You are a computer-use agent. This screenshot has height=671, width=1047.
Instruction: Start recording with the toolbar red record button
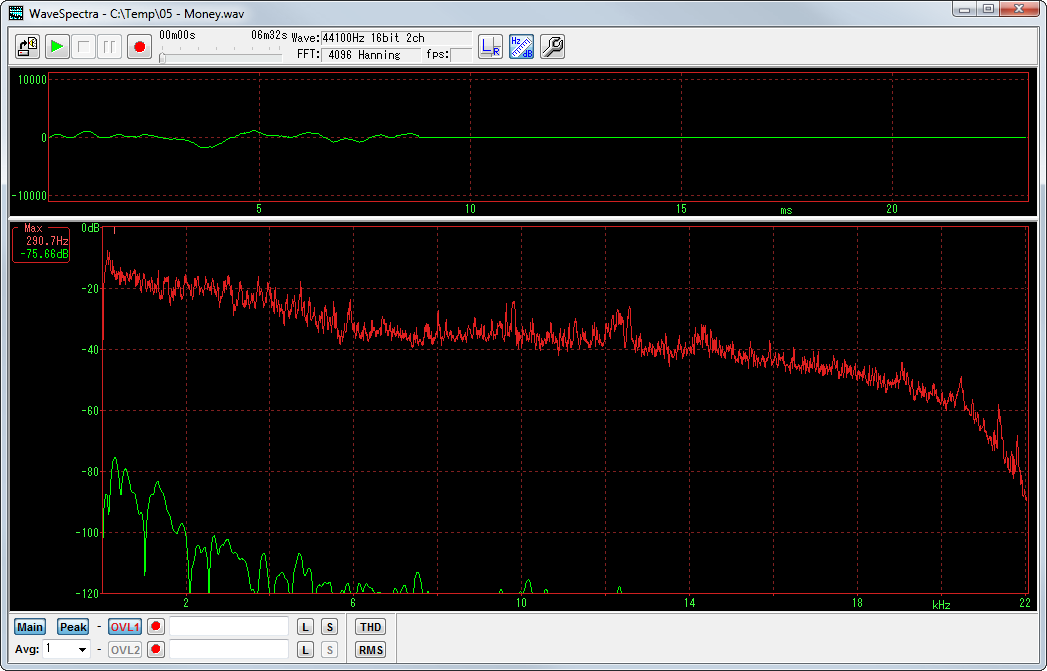point(140,47)
